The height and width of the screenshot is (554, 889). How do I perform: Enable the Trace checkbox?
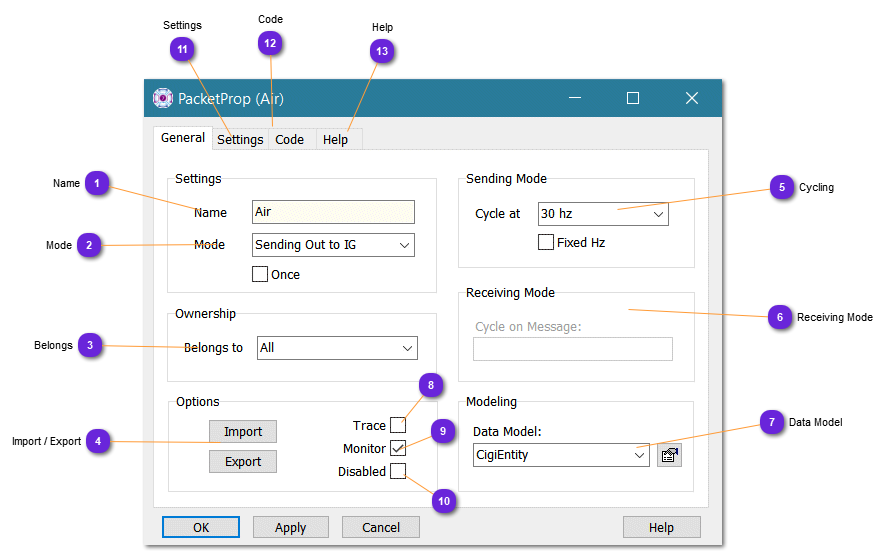pyautogui.click(x=398, y=425)
